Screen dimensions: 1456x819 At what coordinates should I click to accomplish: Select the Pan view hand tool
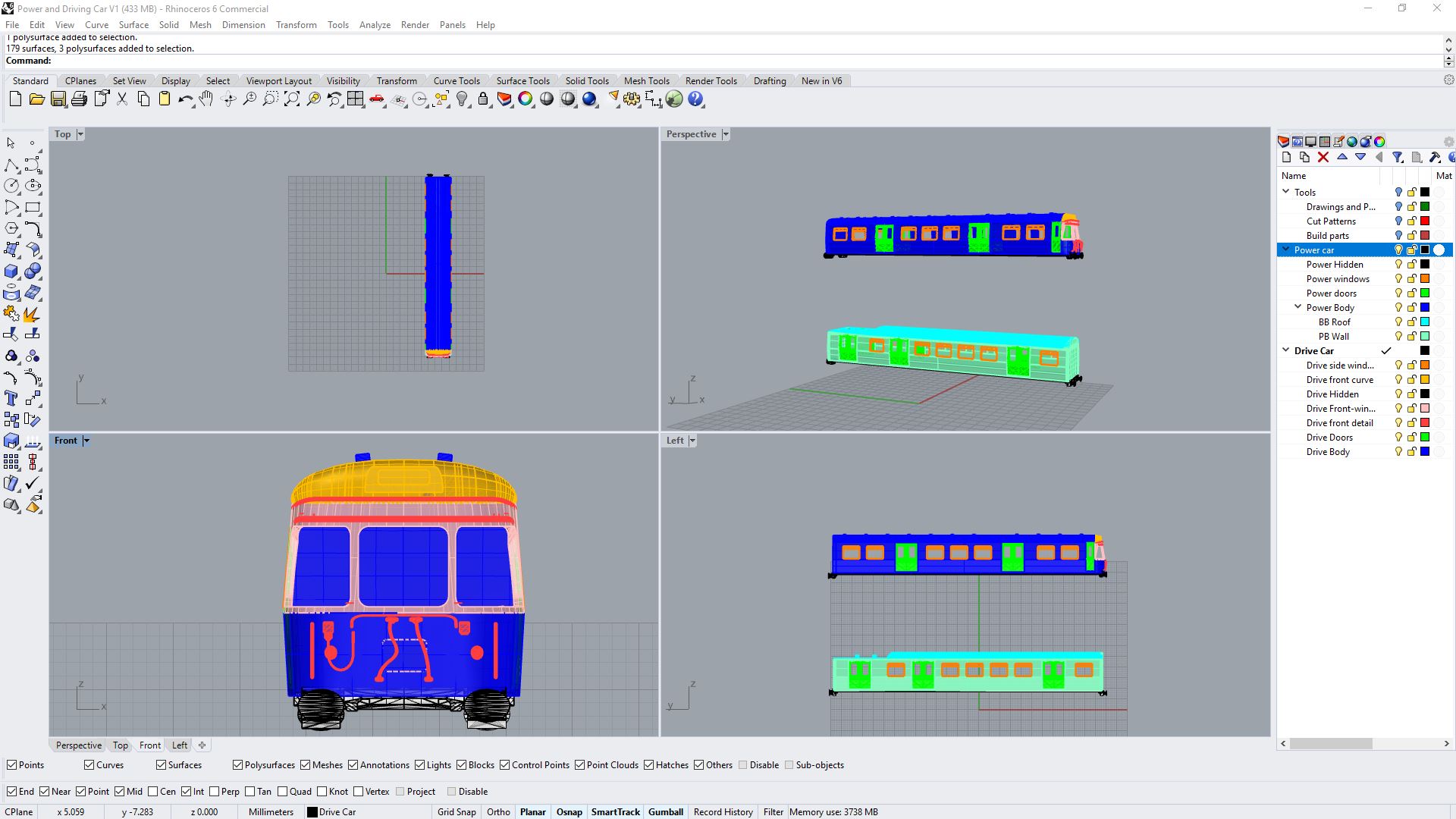[206, 99]
